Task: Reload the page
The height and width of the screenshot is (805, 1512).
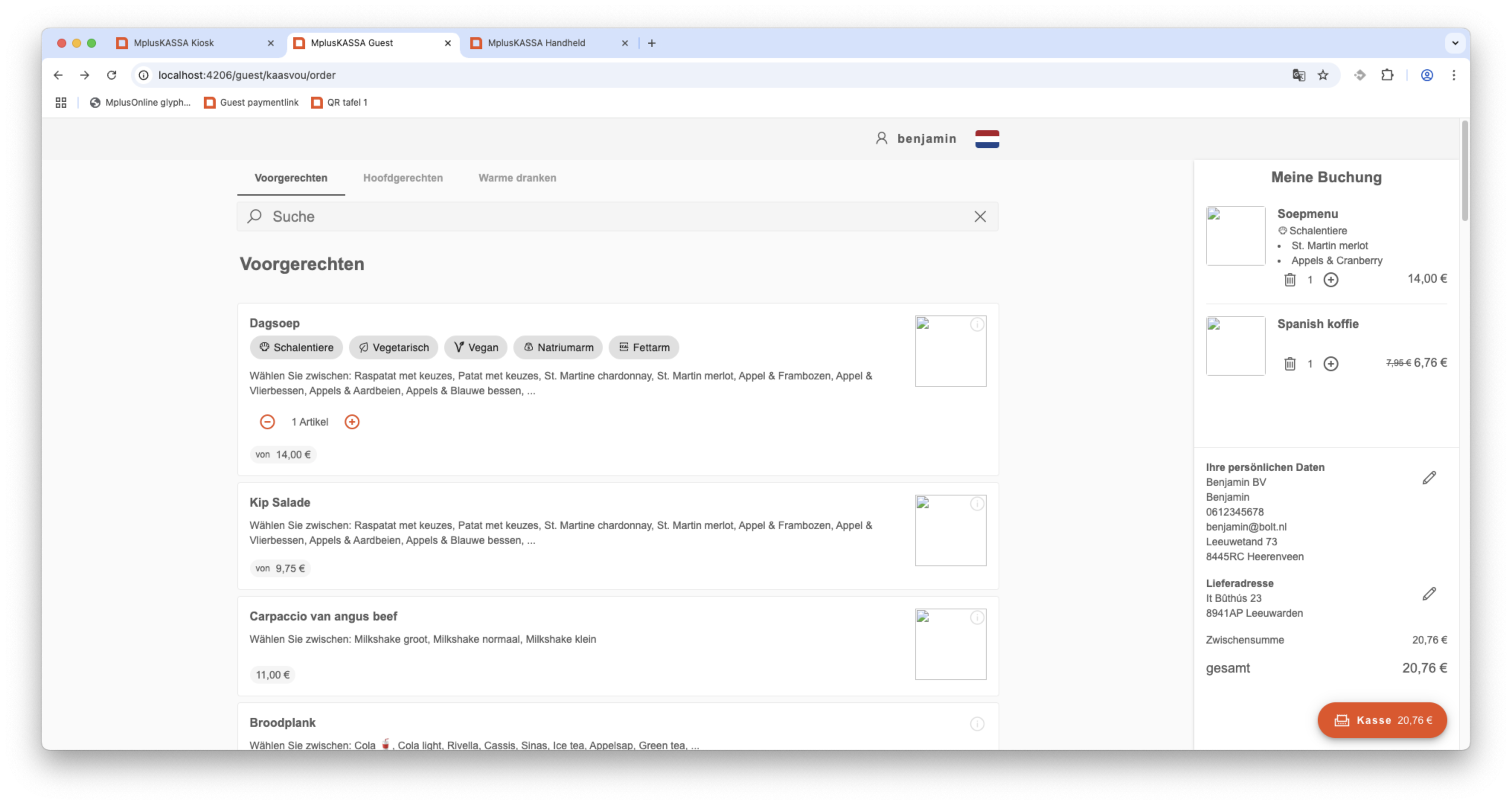Action: [112, 75]
